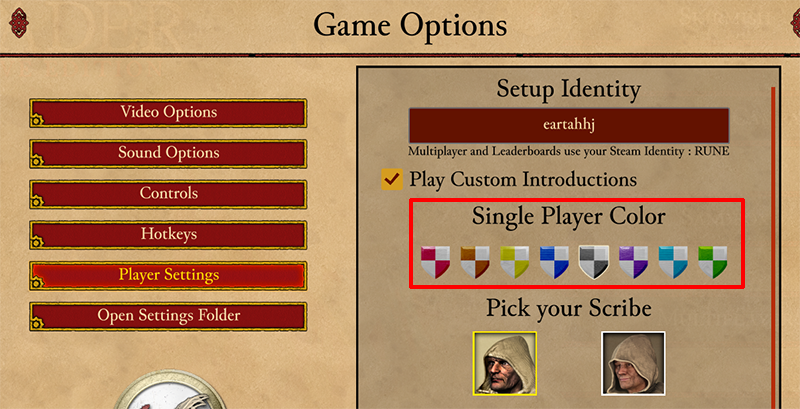
Task: Open Sound Options
Action: [x=168, y=154]
